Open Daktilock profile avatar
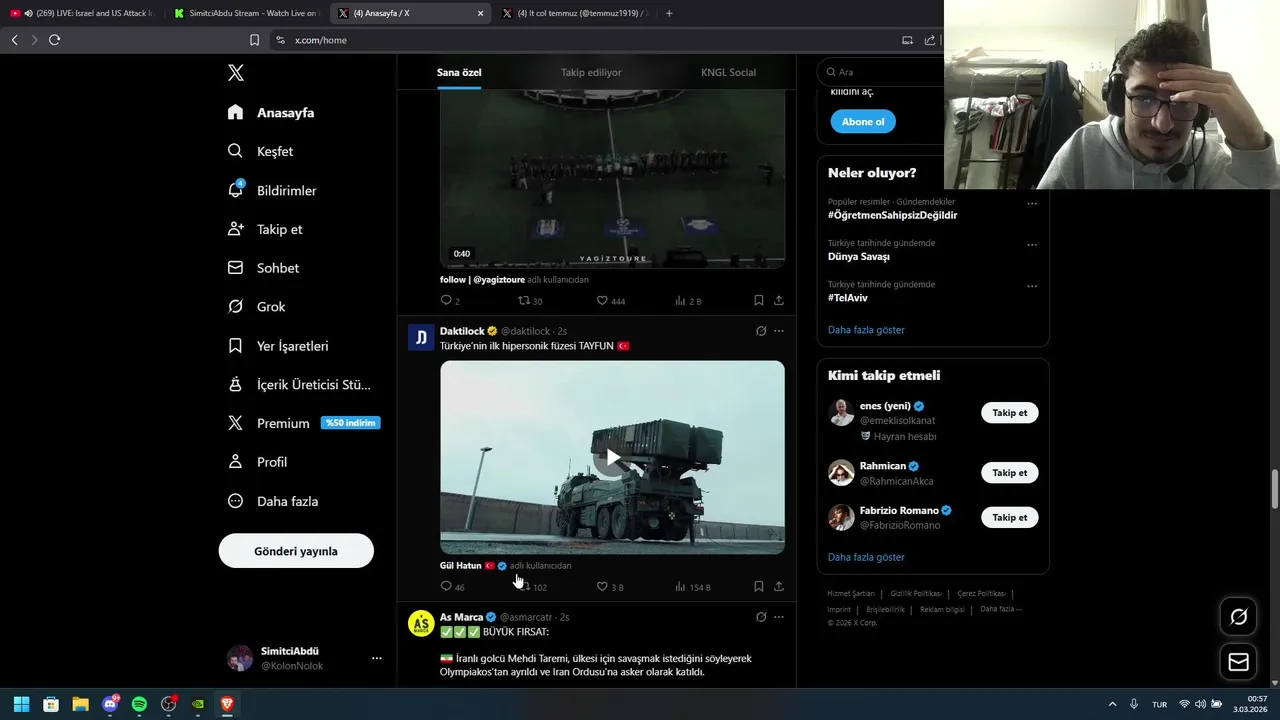Image resolution: width=1280 pixels, height=720 pixels. click(x=421, y=337)
